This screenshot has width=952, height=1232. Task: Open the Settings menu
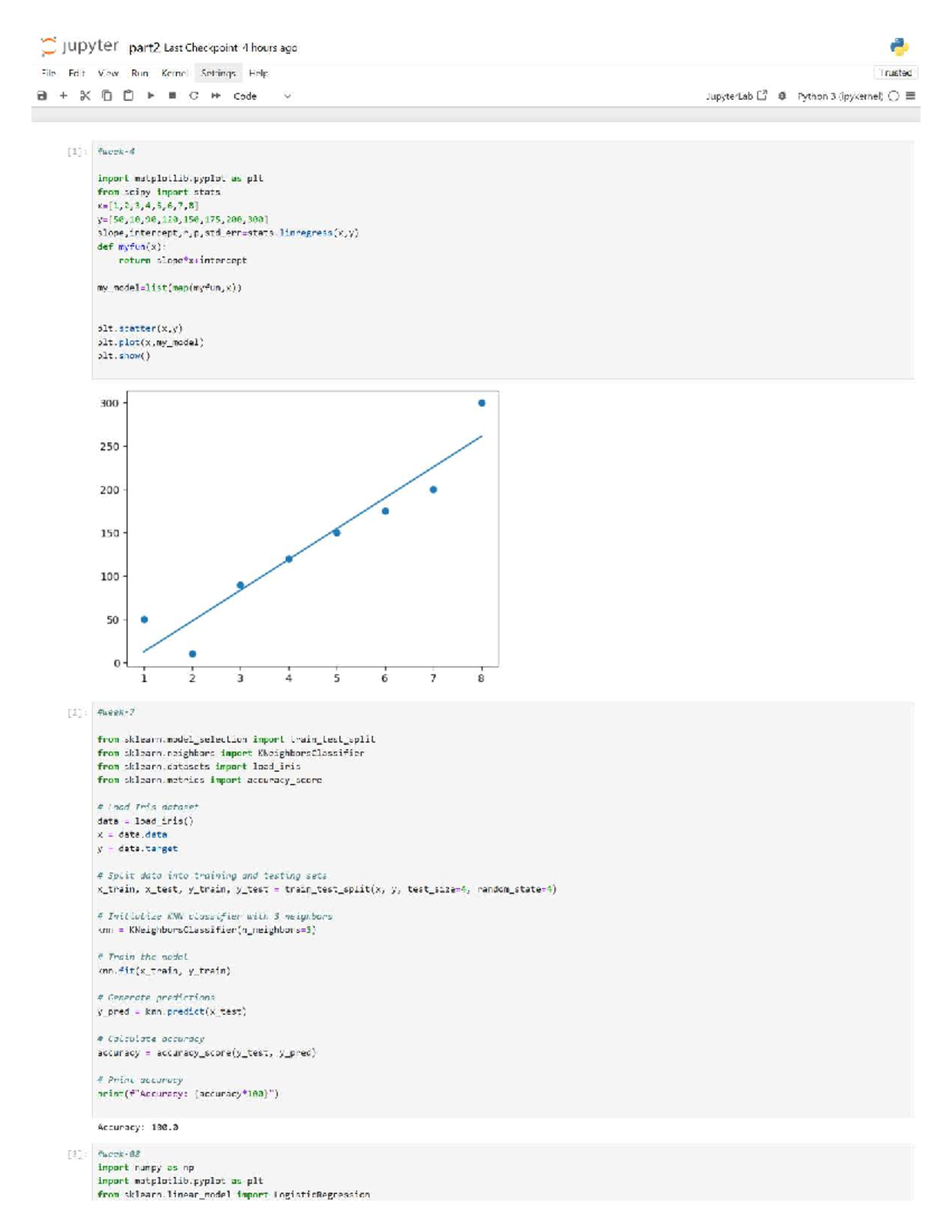[x=215, y=75]
